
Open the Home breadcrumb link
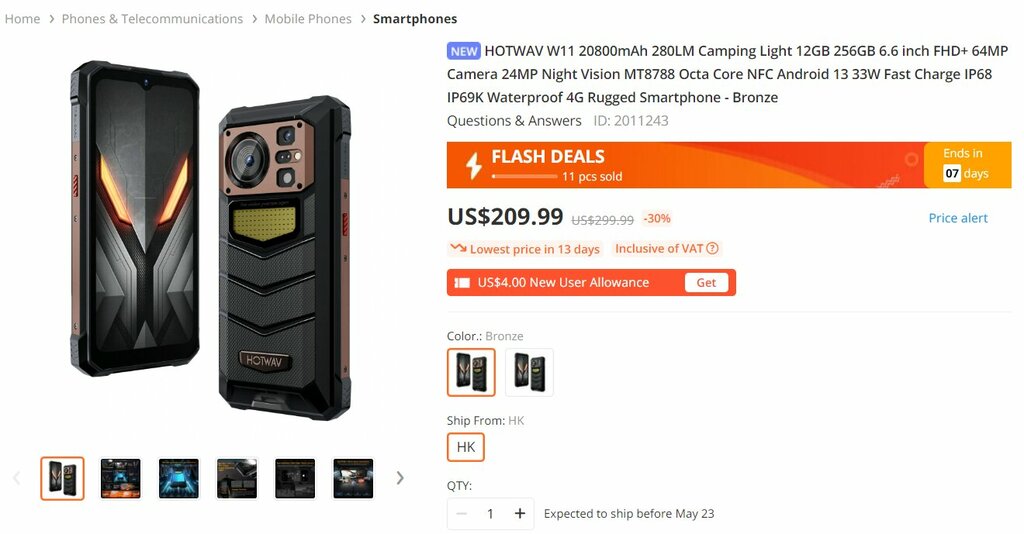[x=22, y=19]
